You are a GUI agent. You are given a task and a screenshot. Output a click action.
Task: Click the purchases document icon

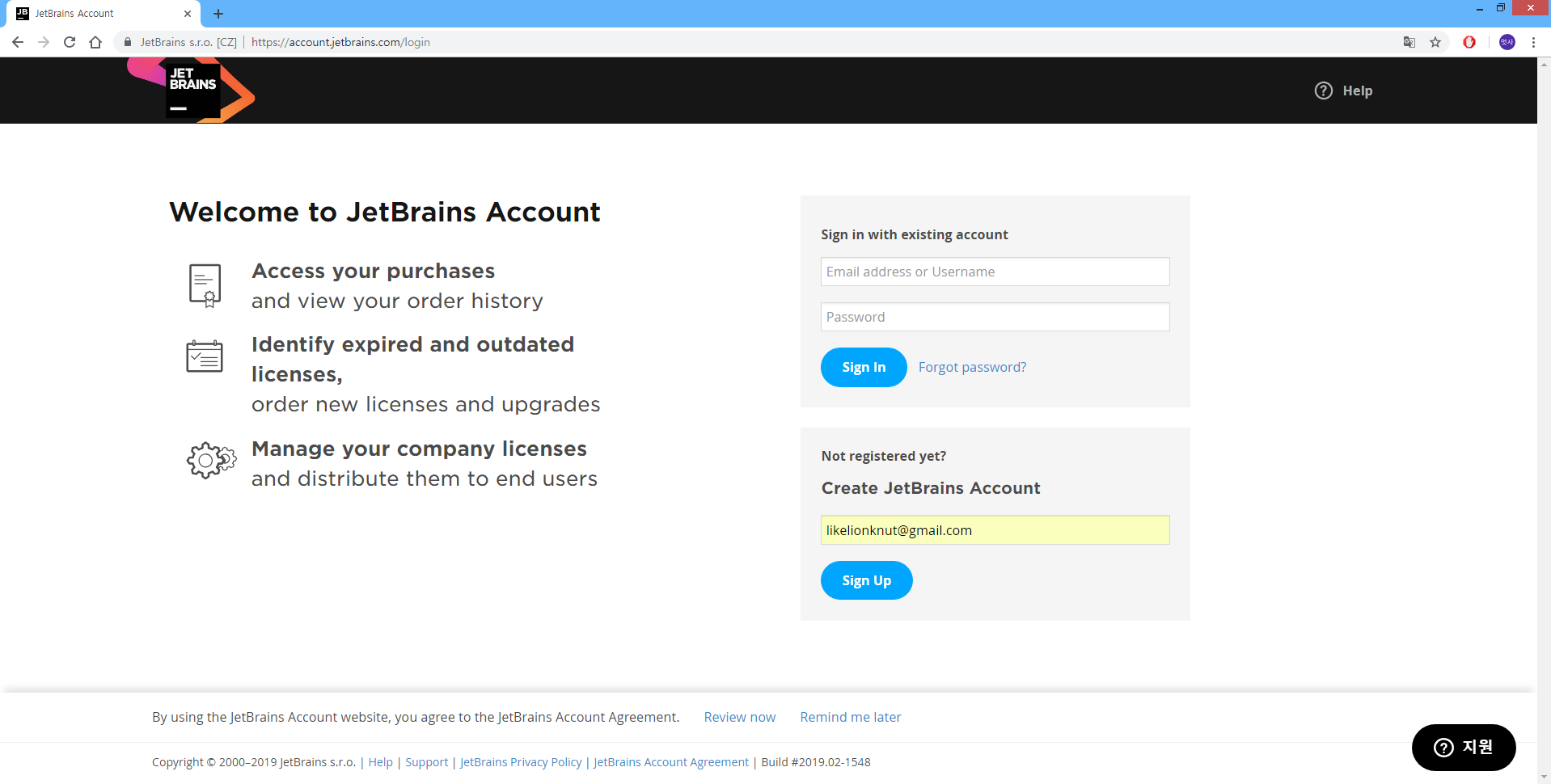[x=205, y=285]
